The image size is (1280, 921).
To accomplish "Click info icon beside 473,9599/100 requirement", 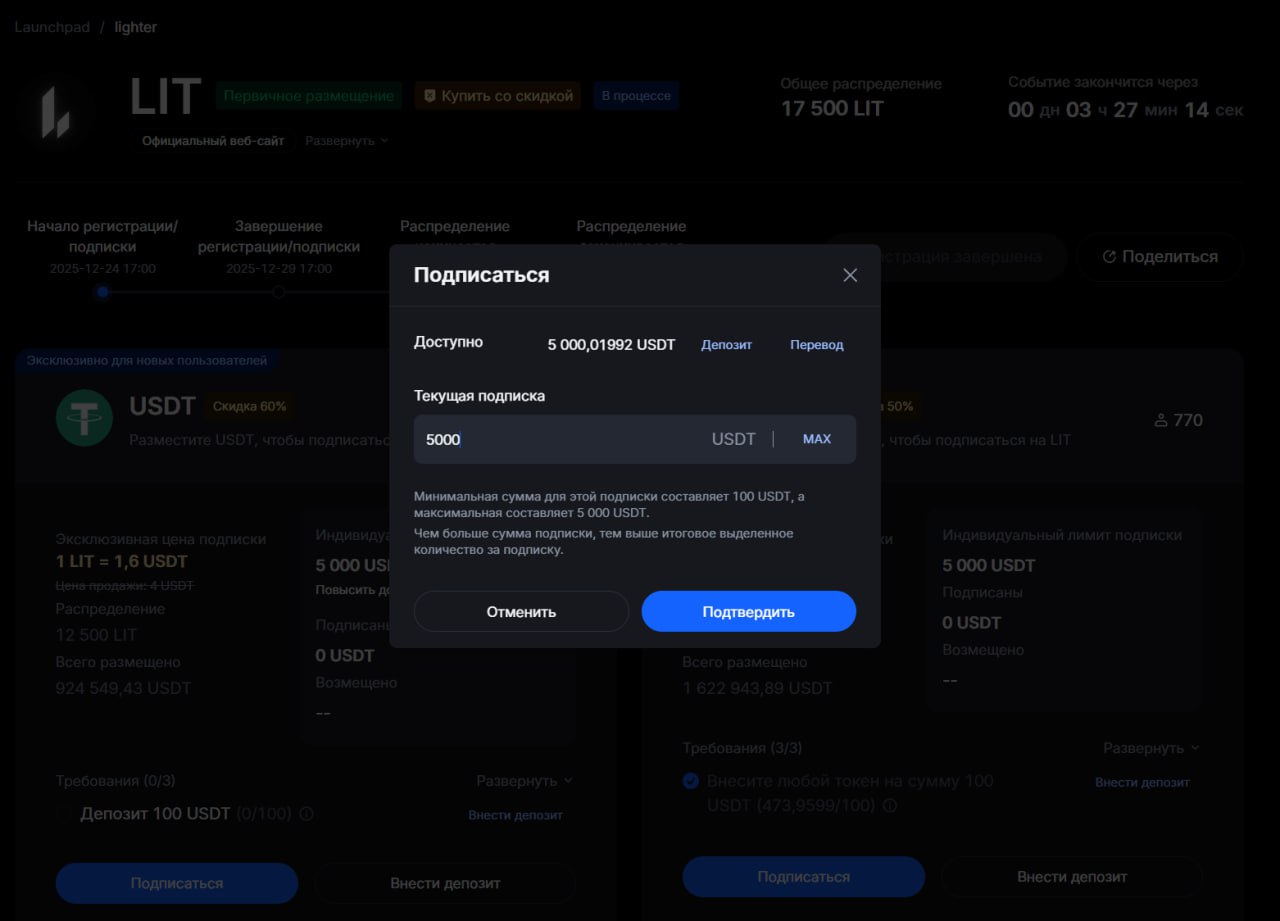I will pos(889,805).
